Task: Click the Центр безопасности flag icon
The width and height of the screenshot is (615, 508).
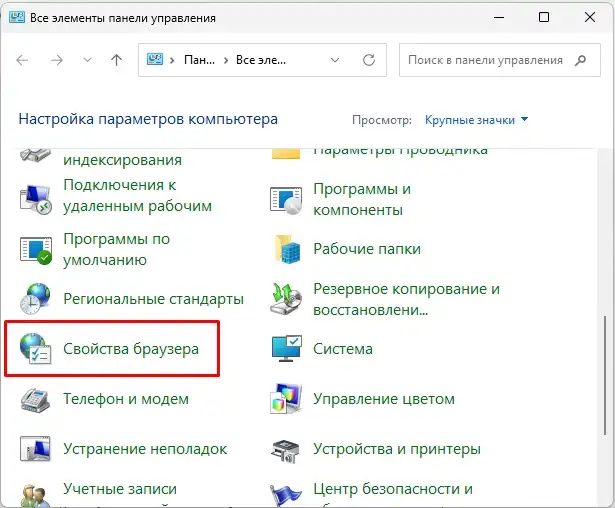Action: [x=286, y=496]
